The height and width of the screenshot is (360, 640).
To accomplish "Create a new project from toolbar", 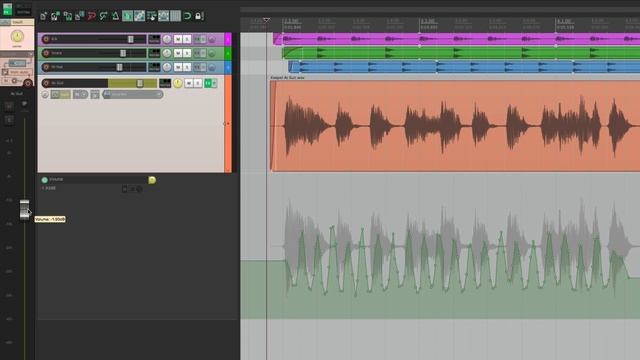I will (x=43, y=16).
